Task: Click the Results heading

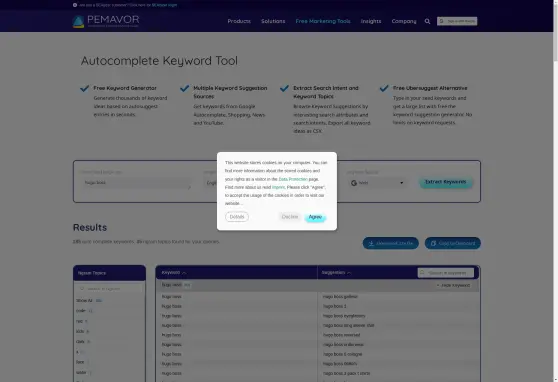Action: [x=90, y=227]
